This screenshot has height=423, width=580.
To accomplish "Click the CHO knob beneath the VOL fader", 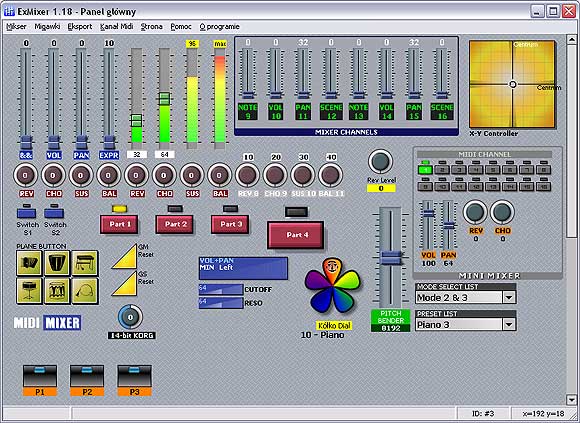I will click(x=53, y=175).
